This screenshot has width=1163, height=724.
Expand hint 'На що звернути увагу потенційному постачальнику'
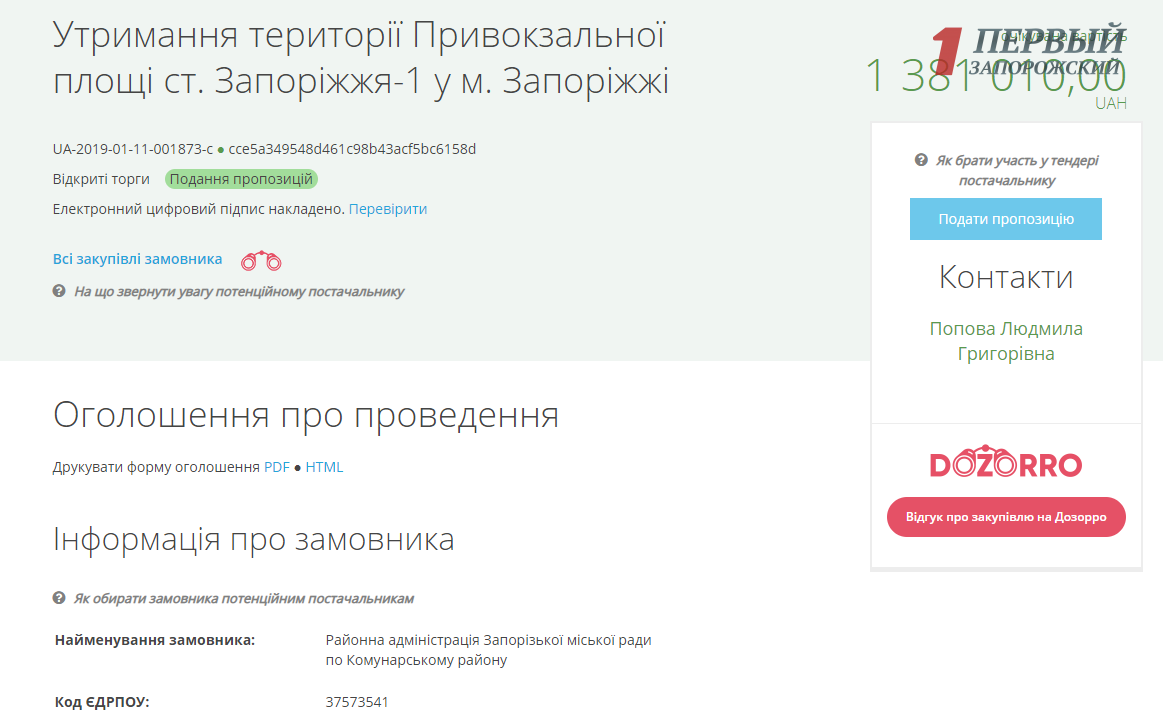[239, 292]
